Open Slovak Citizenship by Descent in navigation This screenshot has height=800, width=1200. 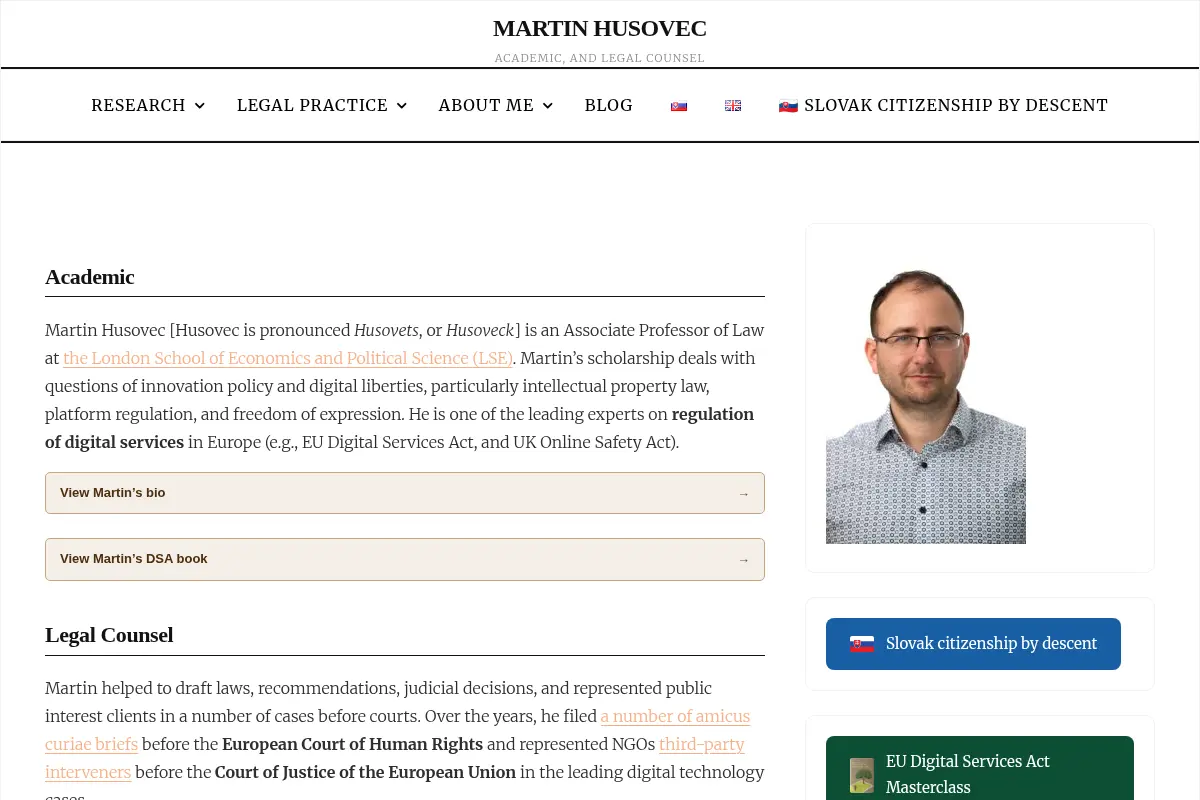[943, 105]
